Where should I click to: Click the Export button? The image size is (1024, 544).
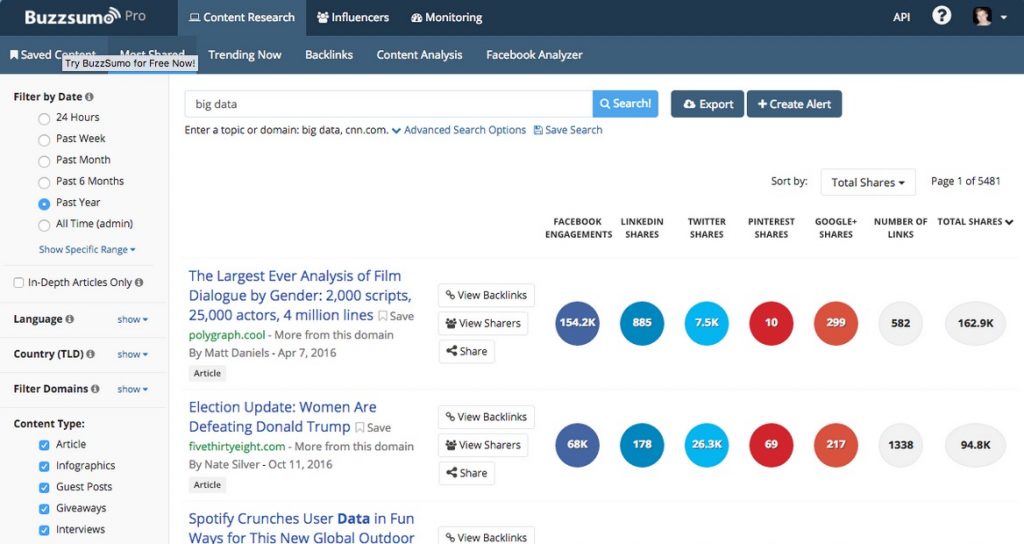pos(706,104)
